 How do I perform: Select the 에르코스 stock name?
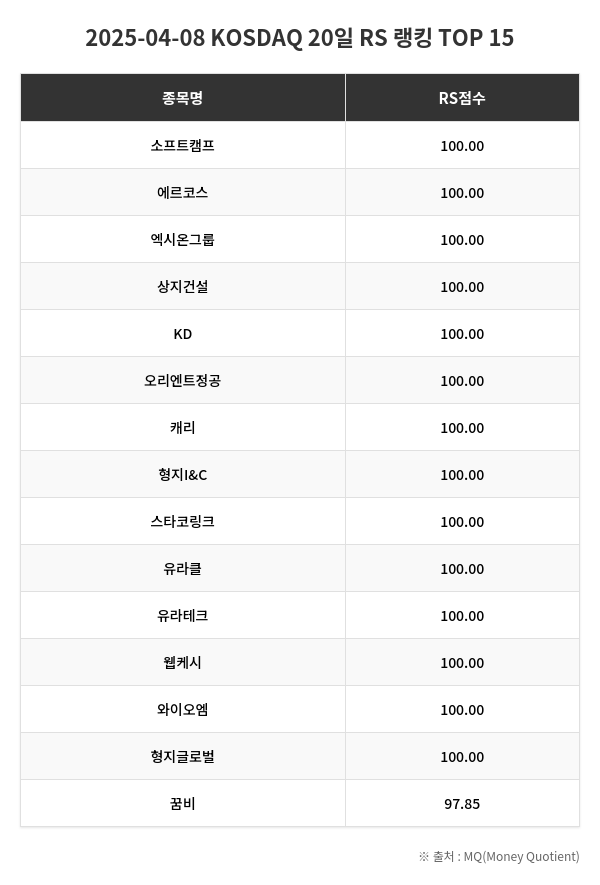pos(182,192)
